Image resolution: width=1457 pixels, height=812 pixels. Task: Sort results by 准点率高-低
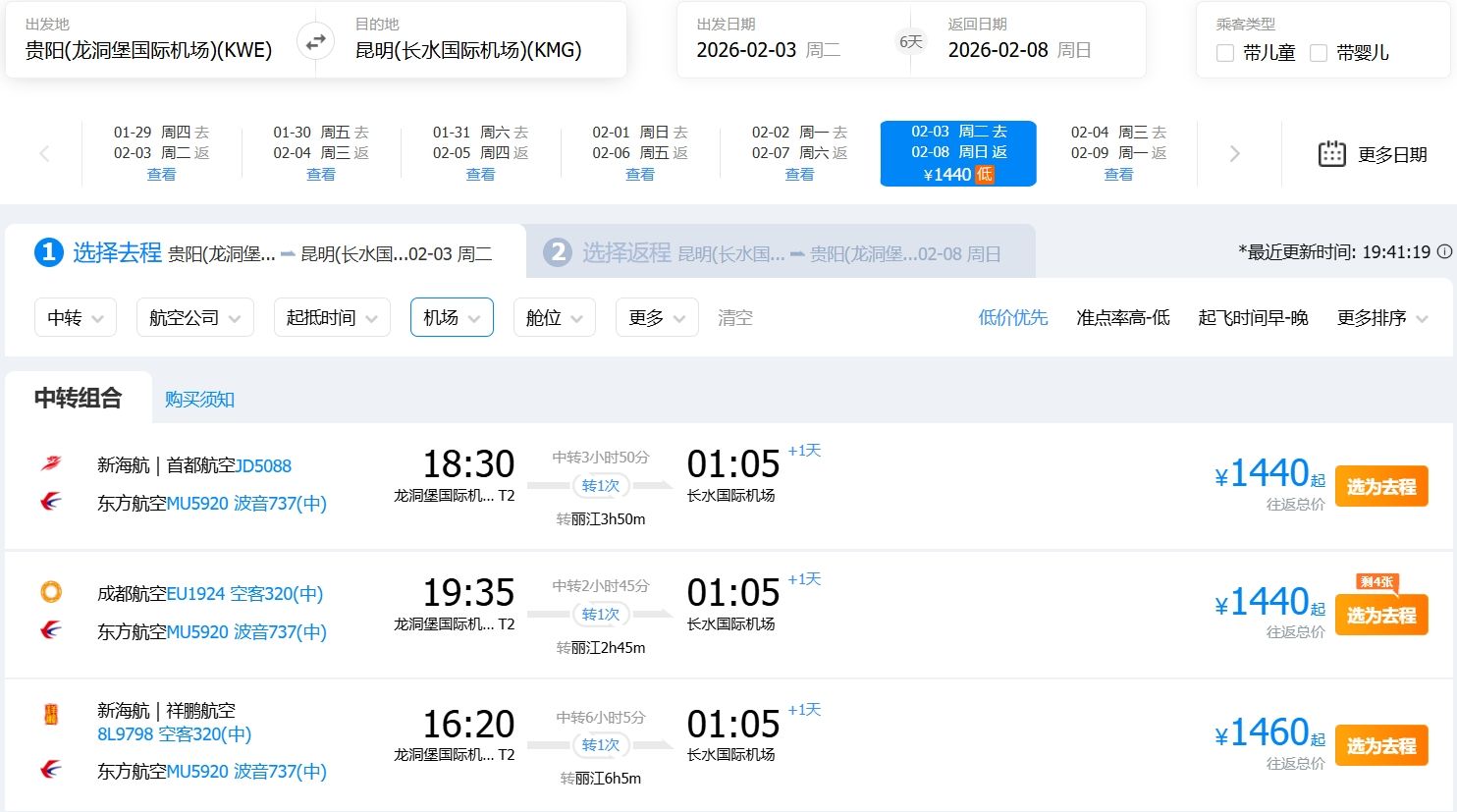point(1122,318)
